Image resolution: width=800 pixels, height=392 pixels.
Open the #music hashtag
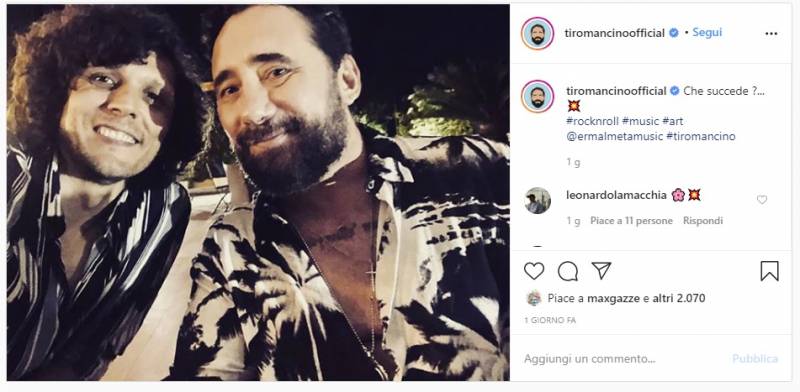[x=640, y=121]
